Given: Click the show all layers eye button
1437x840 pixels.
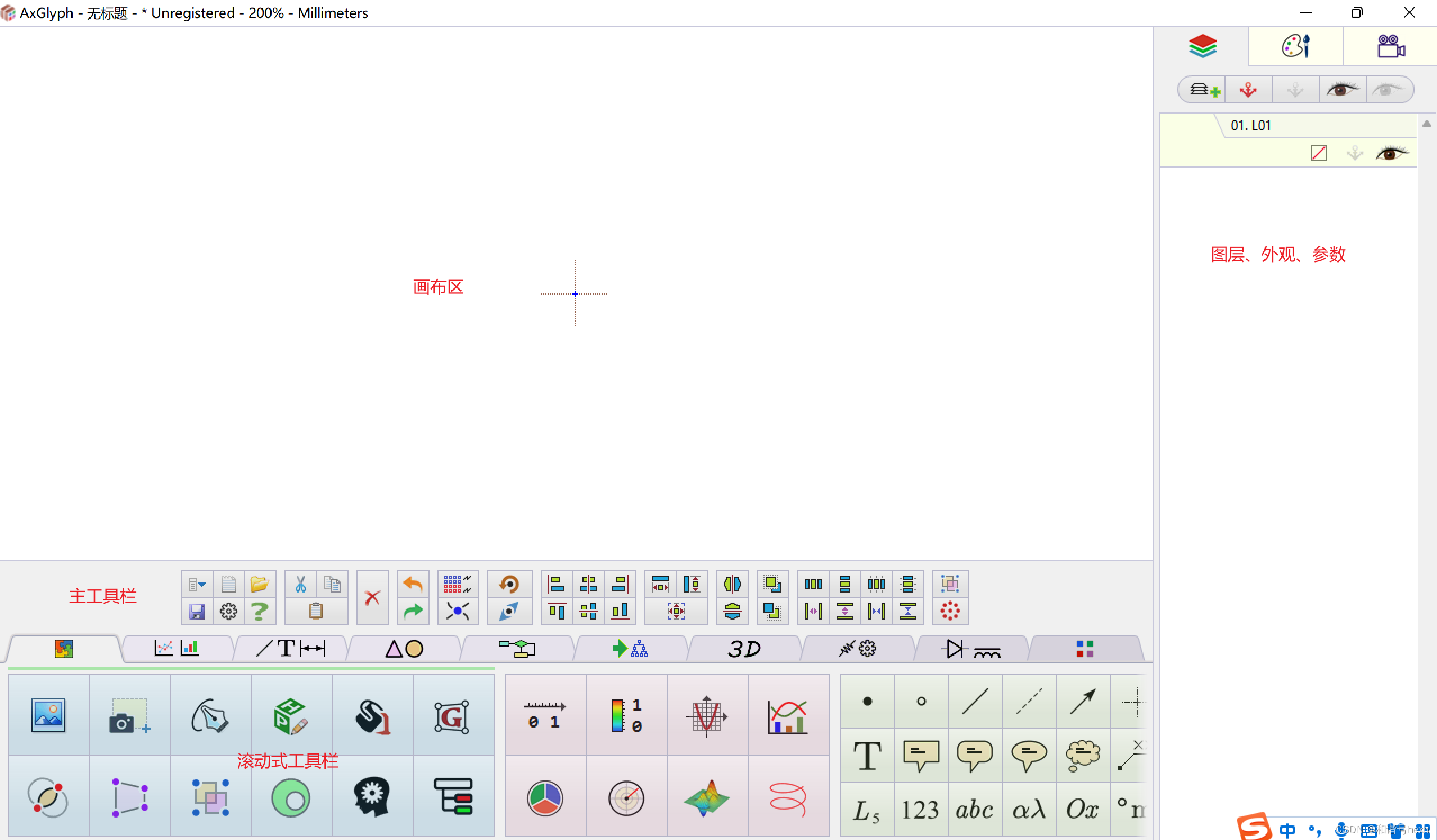Looking at the screenshot, I should pyautogui.click(x=1342, y=89).
